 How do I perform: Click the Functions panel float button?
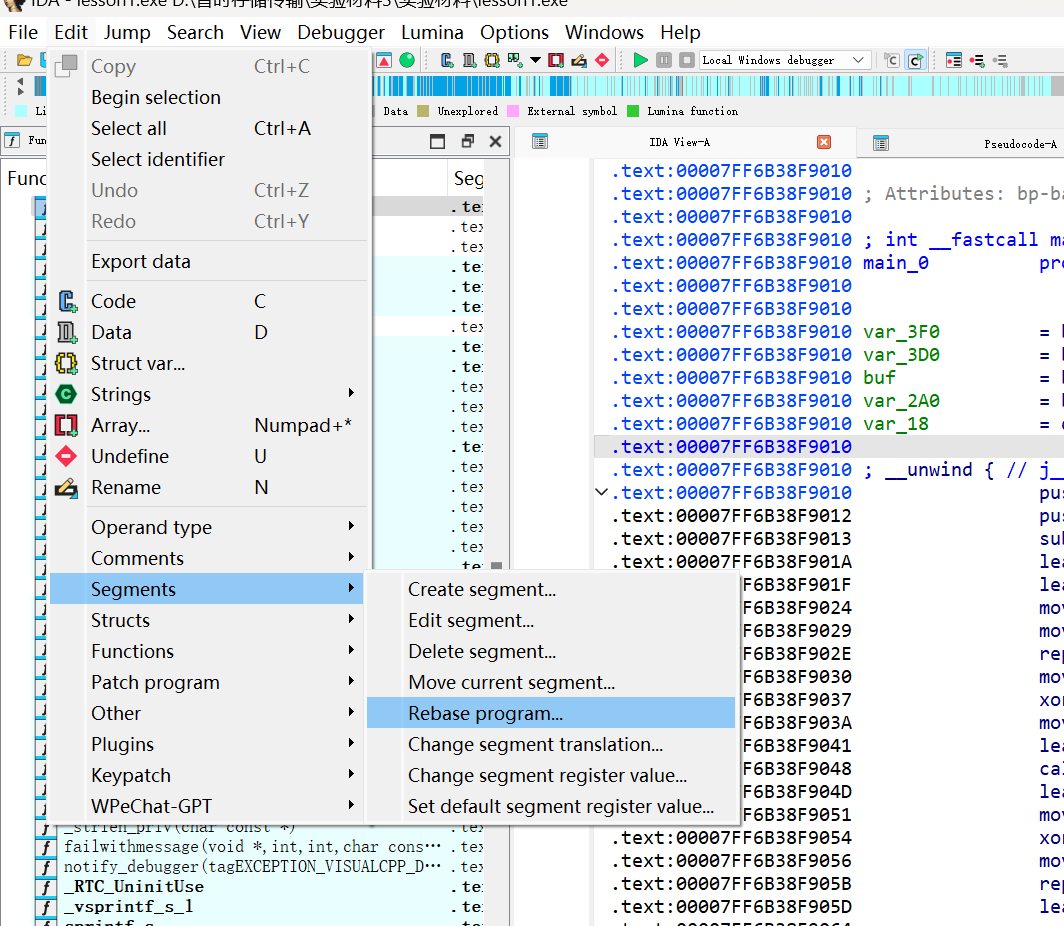(468, 141)
